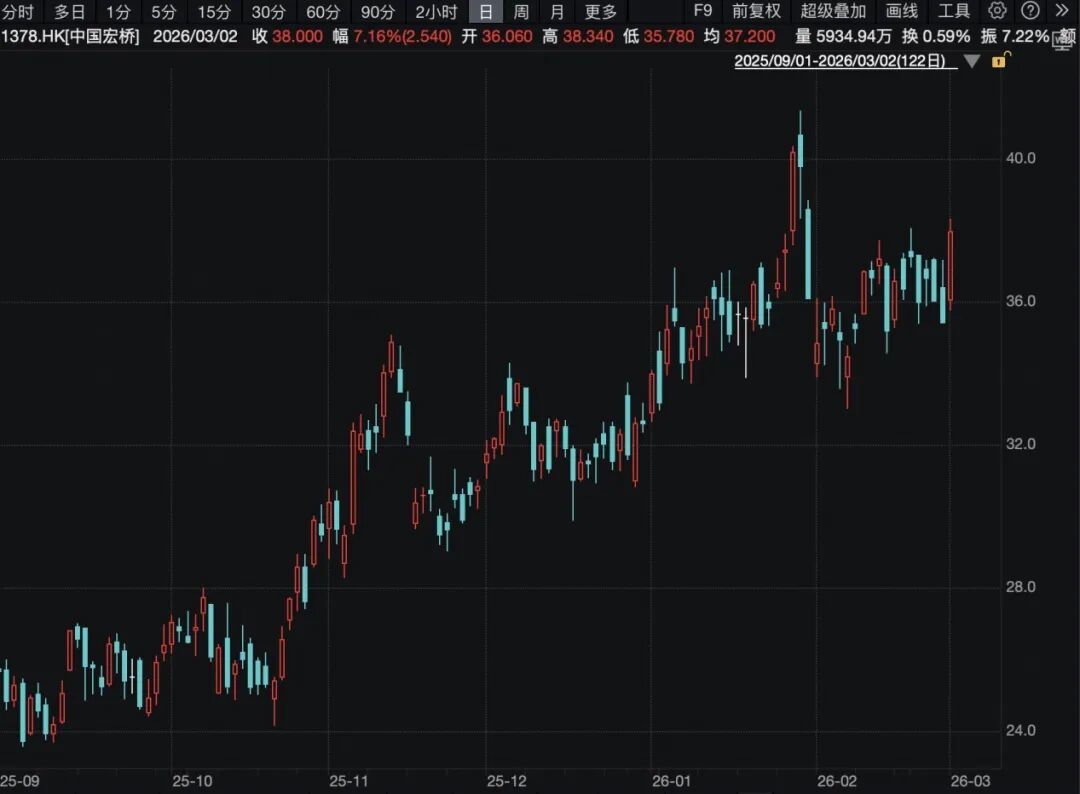Screen dimensions: 1080x794
Task: Click the monitor icon beside amplitude
Action: 1061,39
